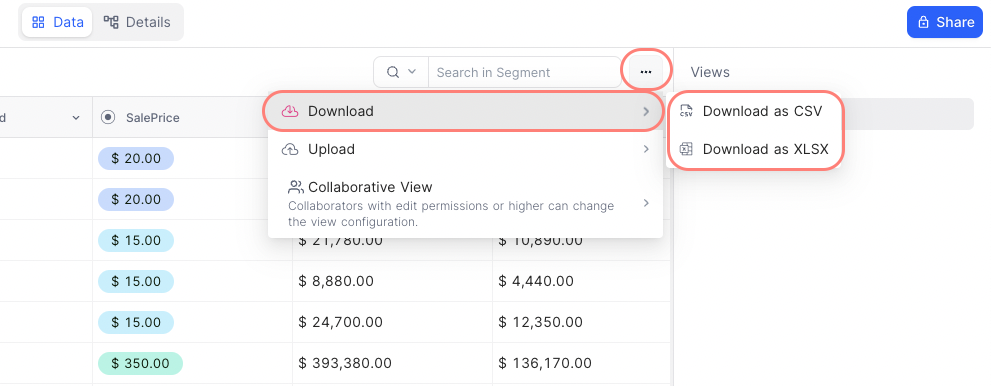Click the Upload cloud icon
991x386 pixels.
(x=289, y=150)
